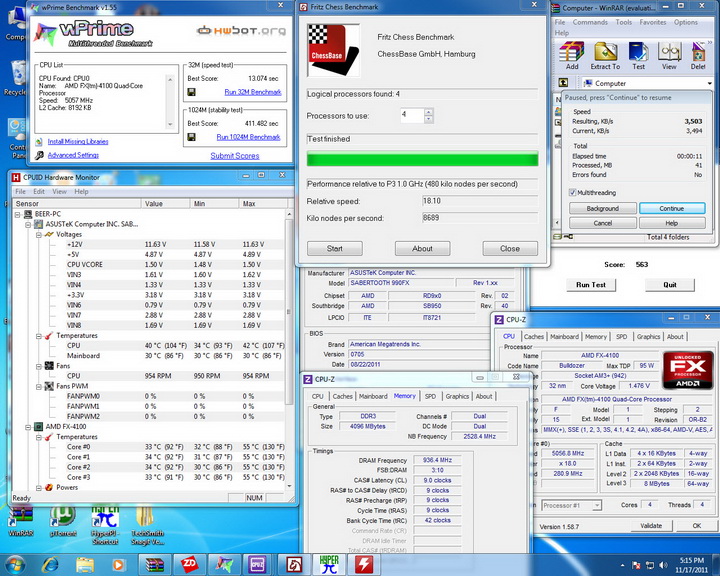Click Install Missing Libraries link
This screenshot has height=576, width=720.
pyautogui.click(x=78, y=141)
